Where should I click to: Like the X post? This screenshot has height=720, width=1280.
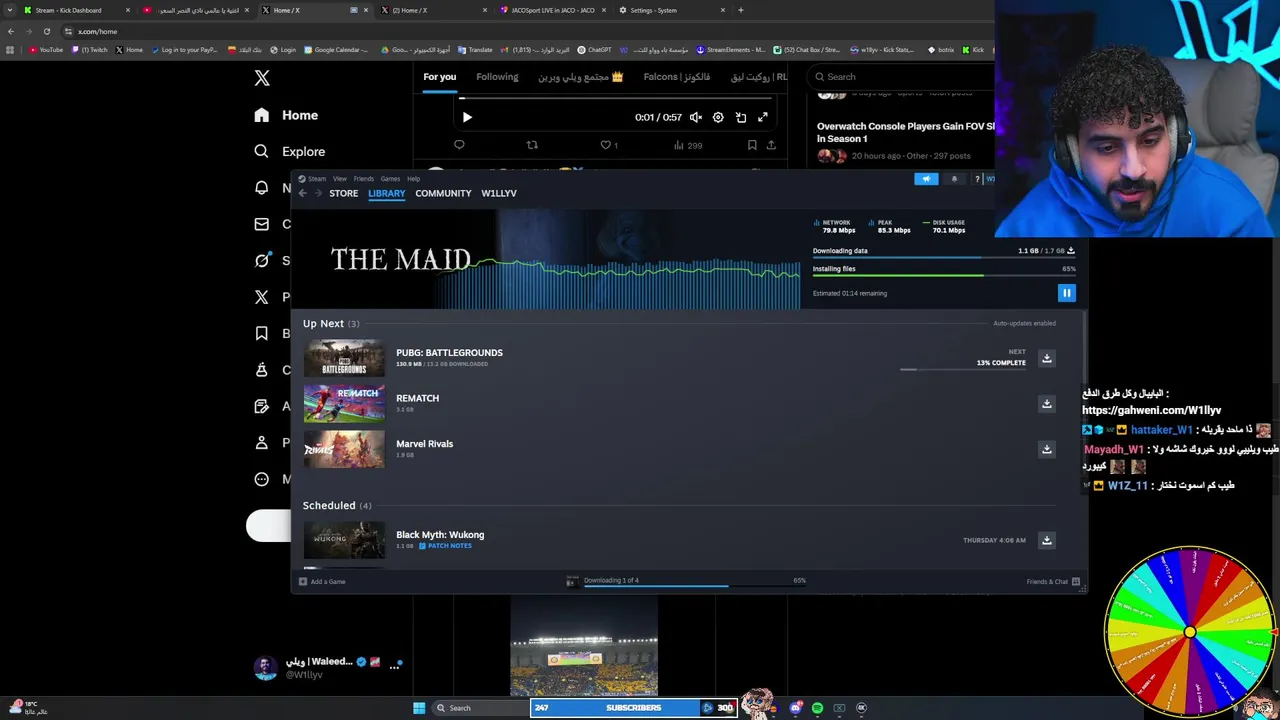point(608,145)
